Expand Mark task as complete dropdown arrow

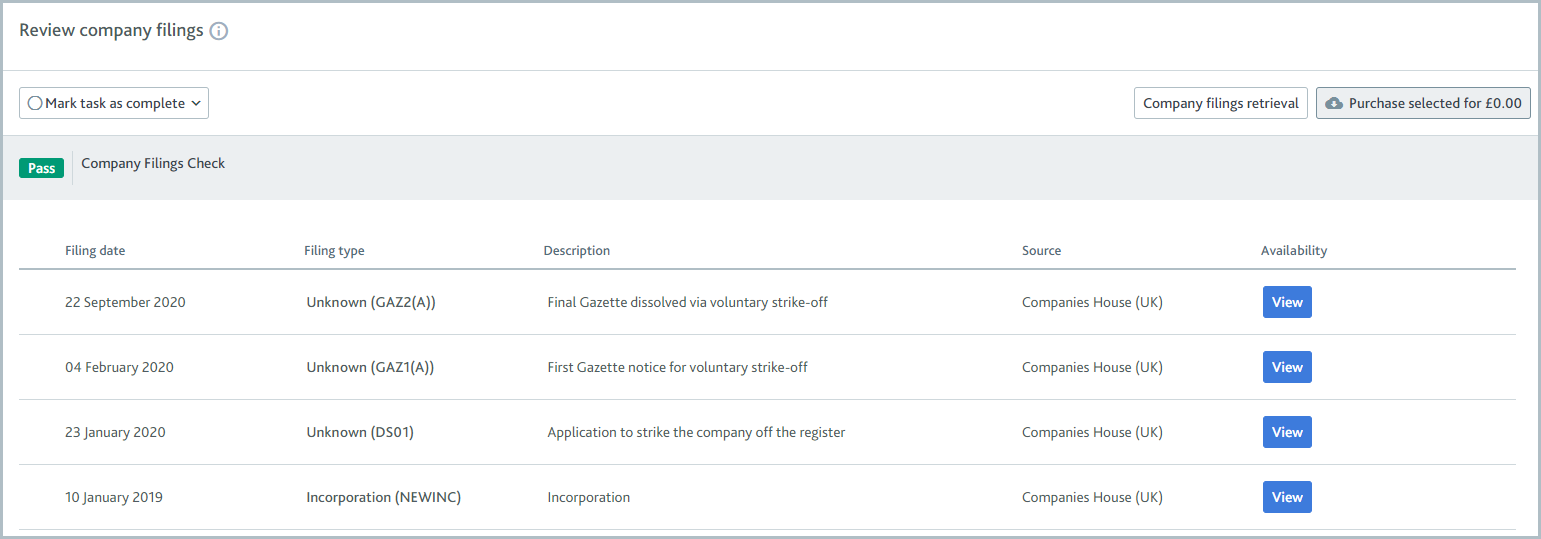pos(196,103)
